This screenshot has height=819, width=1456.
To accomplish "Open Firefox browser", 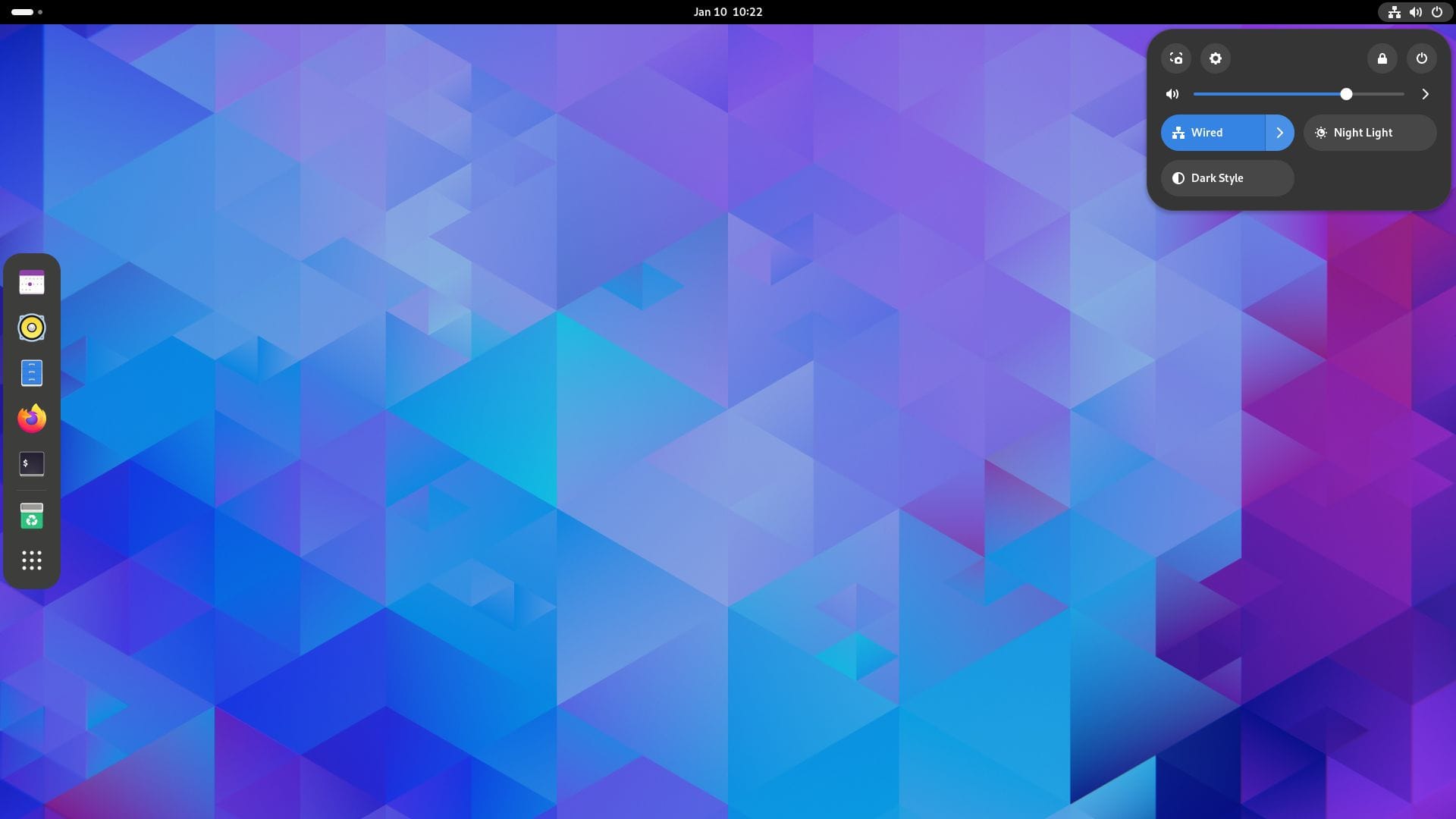I will click(x=32, y=418).
